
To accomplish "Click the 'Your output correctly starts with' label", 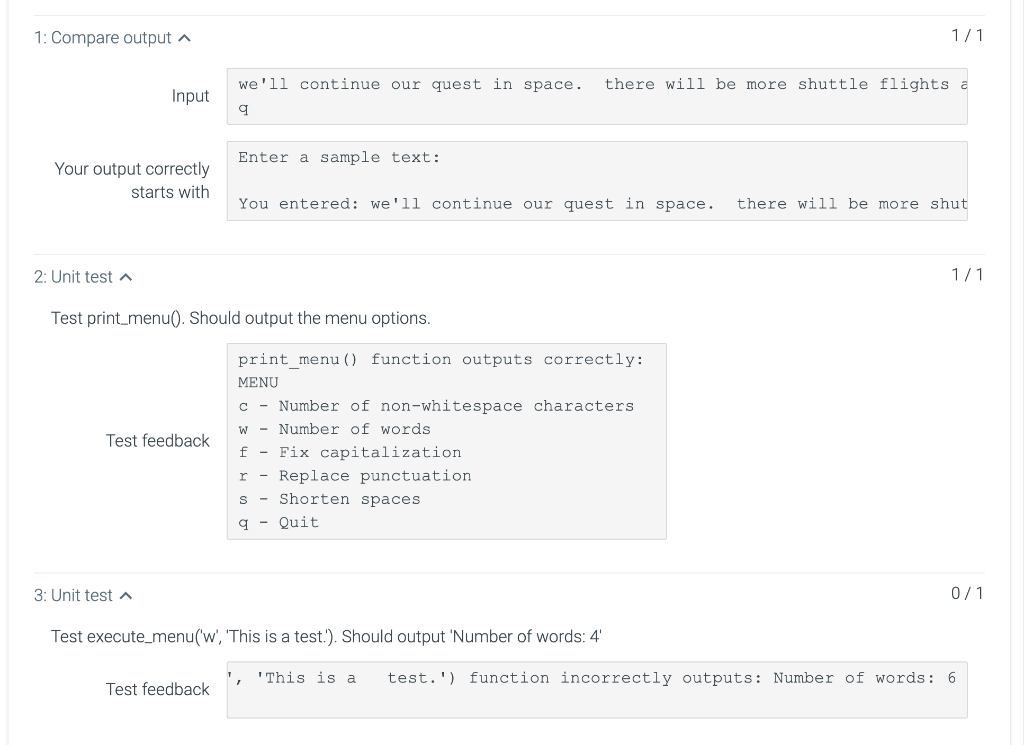I will (x=132, y=181).
